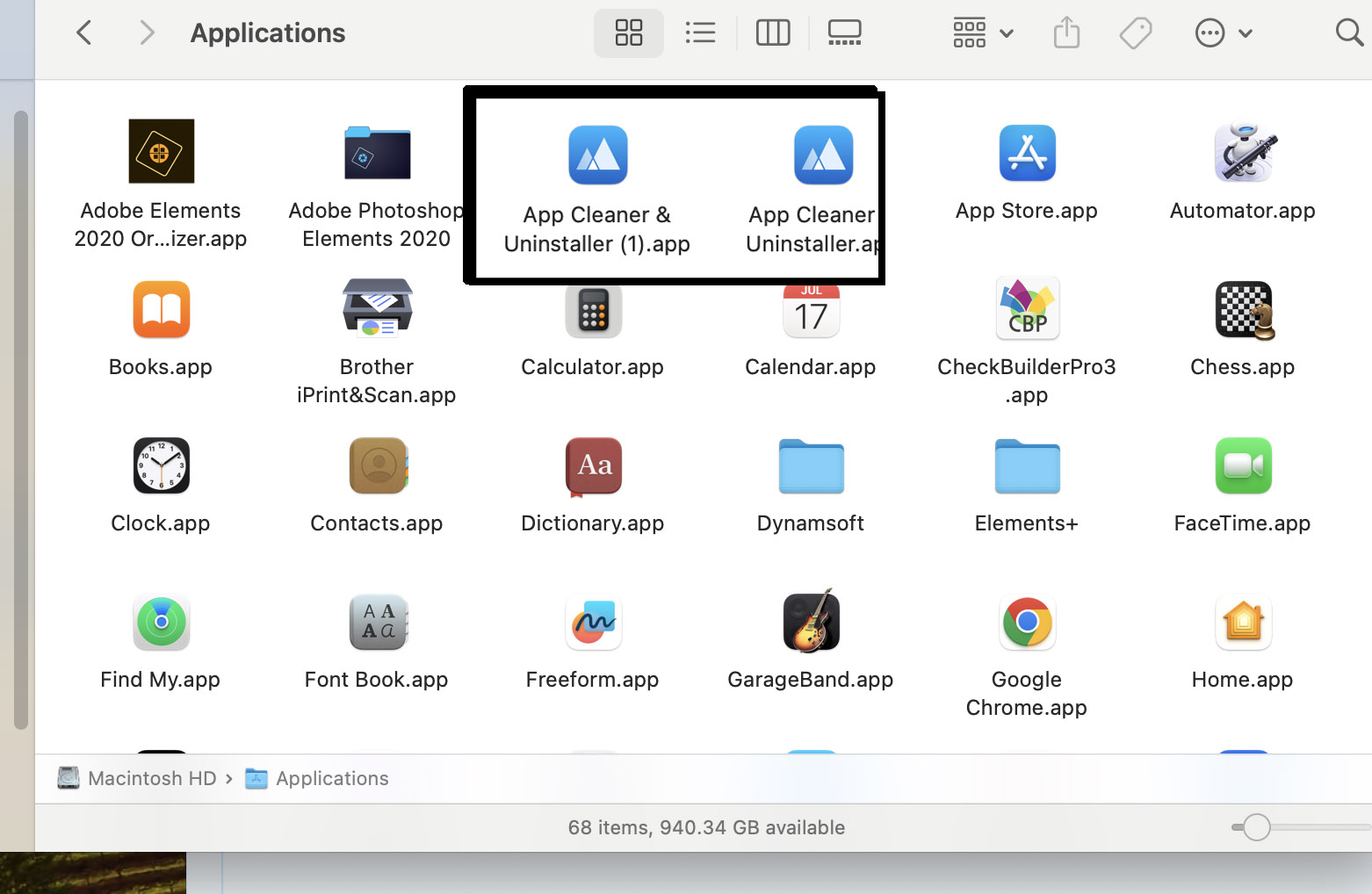Click the 'Chess.app' file name label
1372x894 pixels.
[1242, 367]
